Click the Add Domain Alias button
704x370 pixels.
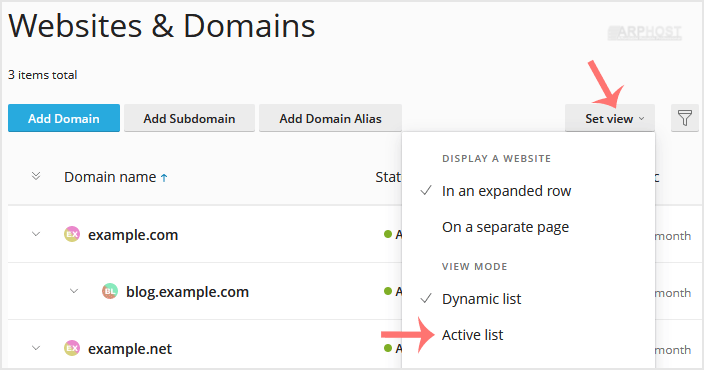click(330, 119)
